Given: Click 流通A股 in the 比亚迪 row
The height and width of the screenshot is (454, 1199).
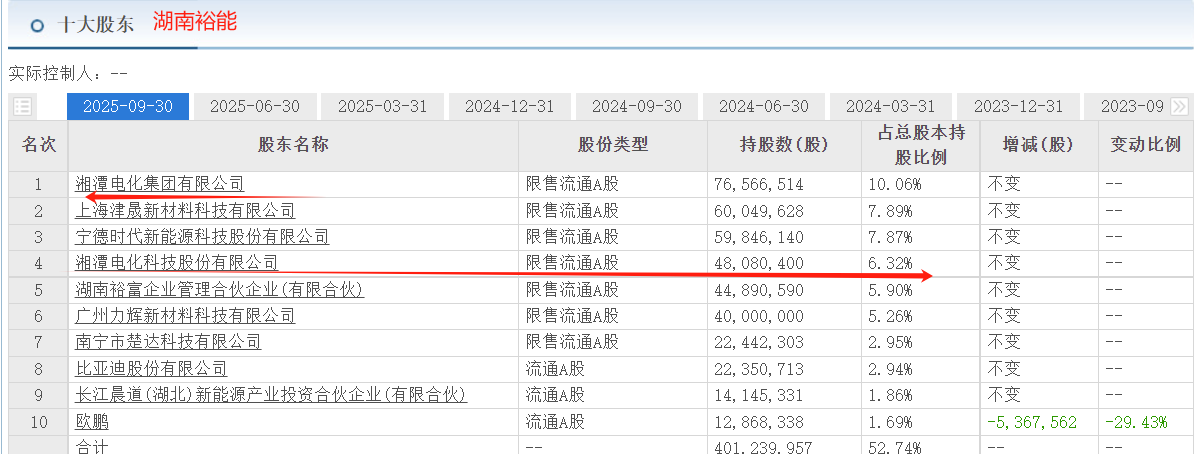Looking at the screenshot, I should click(555, 369).
